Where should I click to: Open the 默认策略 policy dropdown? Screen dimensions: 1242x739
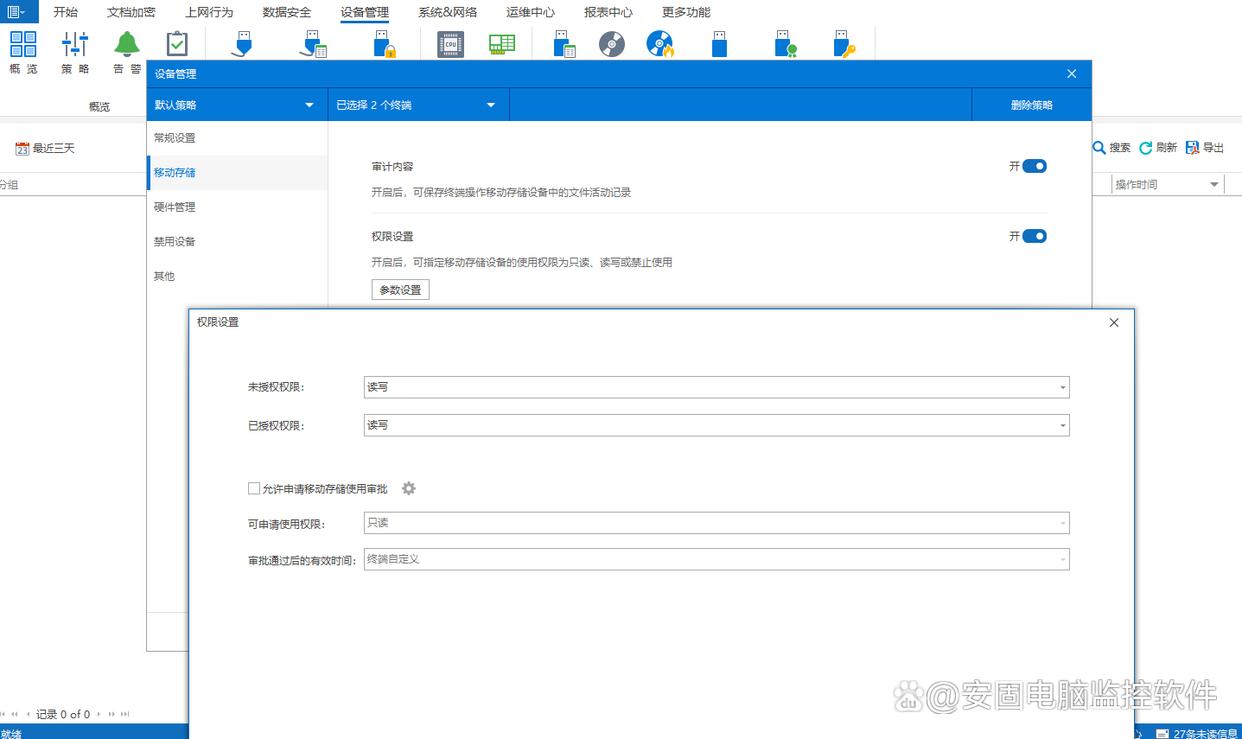pos(236,105)
